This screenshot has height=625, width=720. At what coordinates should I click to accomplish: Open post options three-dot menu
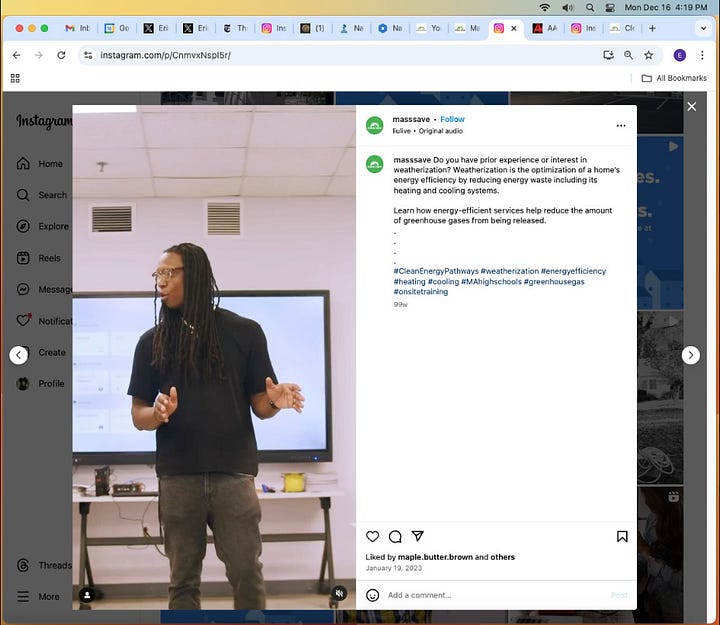click(x=621, y=125)
